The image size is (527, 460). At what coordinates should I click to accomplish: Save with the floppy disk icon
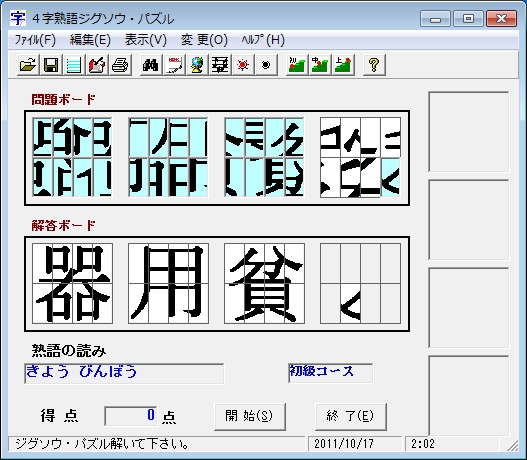coord(51,65)
